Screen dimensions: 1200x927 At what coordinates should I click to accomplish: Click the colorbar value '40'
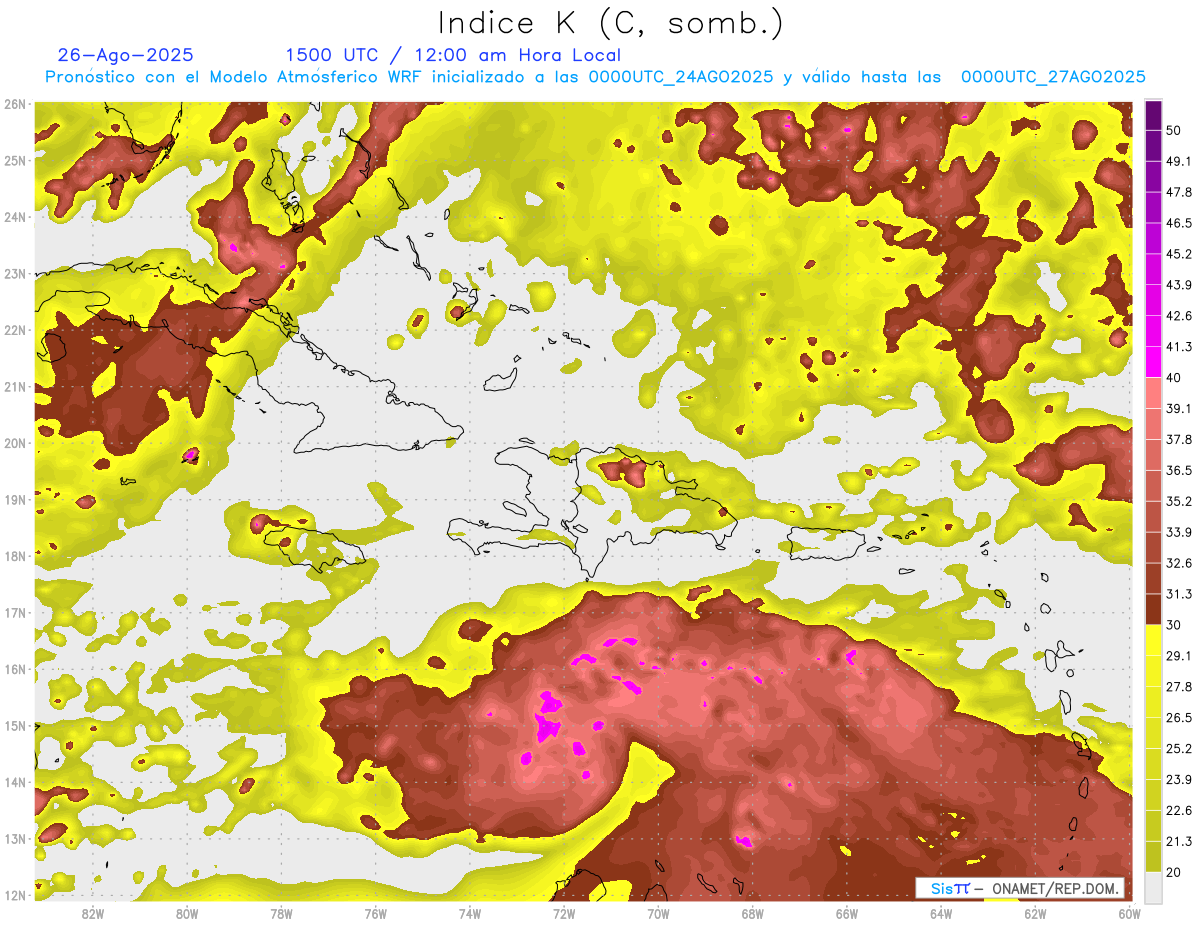pos(1173,377)
